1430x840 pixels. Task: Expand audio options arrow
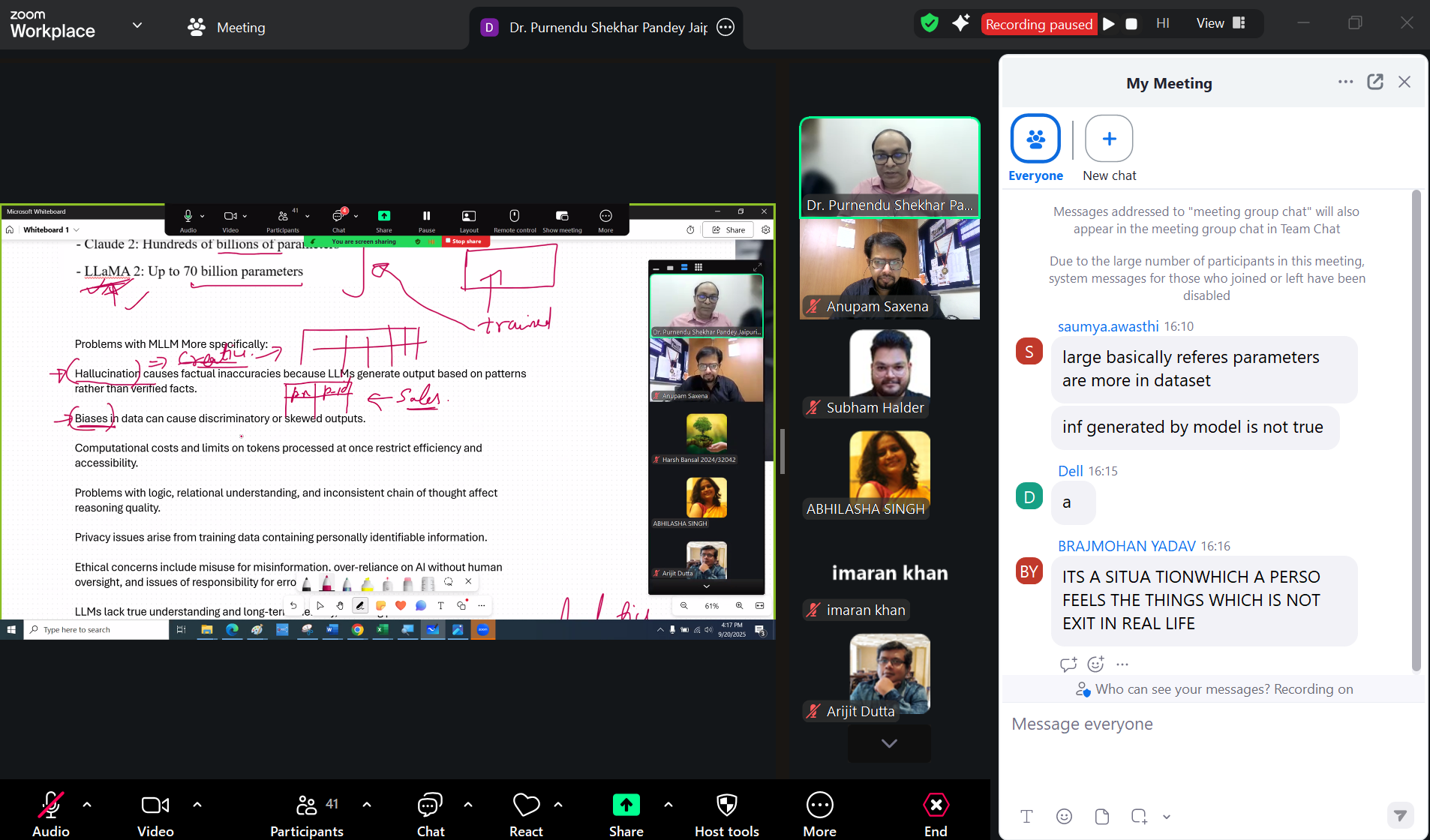point(87,805)
